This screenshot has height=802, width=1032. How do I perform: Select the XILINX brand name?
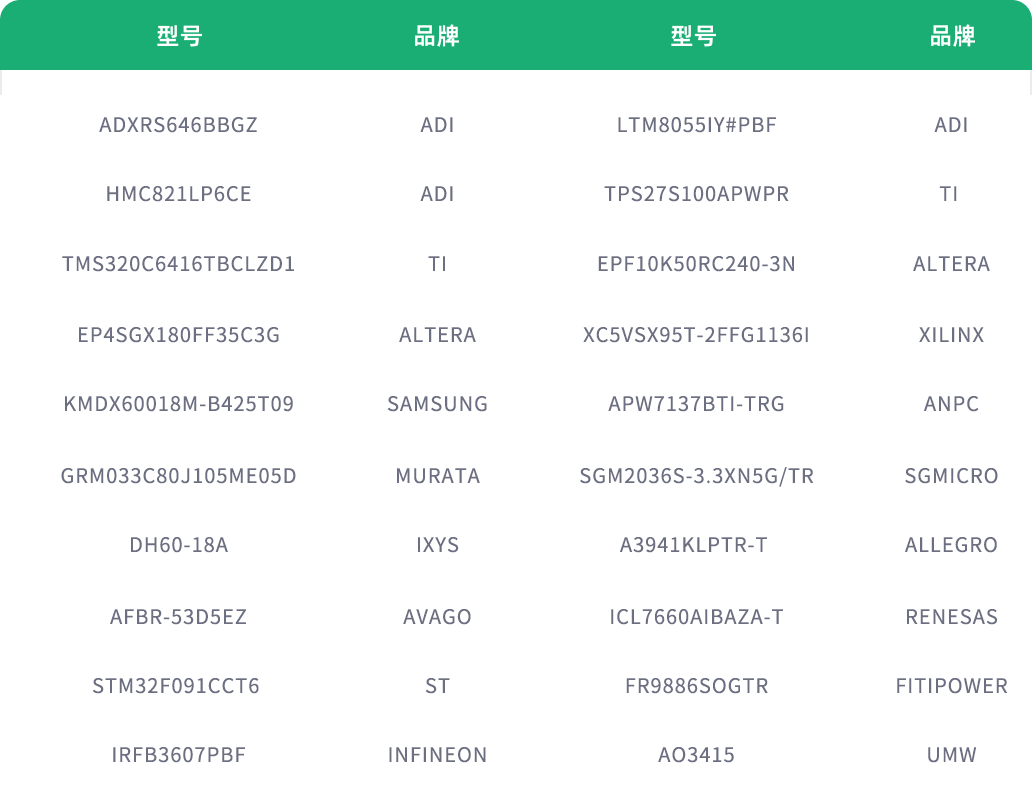(x=952, y=335)
